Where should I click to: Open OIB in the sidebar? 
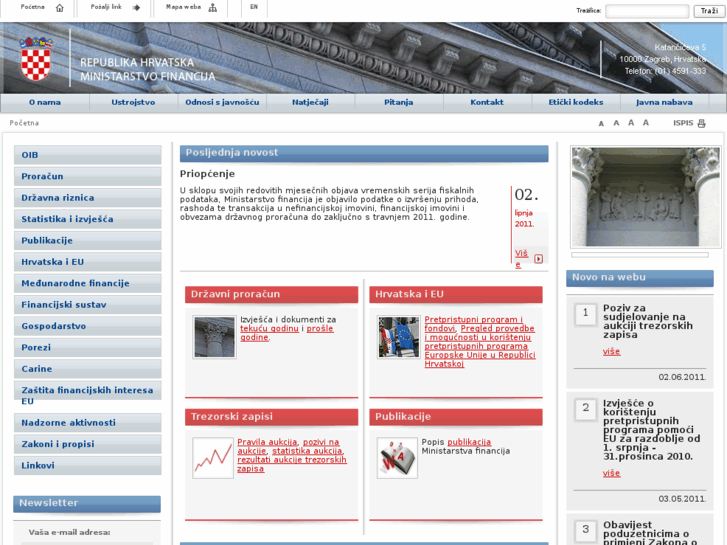coord(88,155)
